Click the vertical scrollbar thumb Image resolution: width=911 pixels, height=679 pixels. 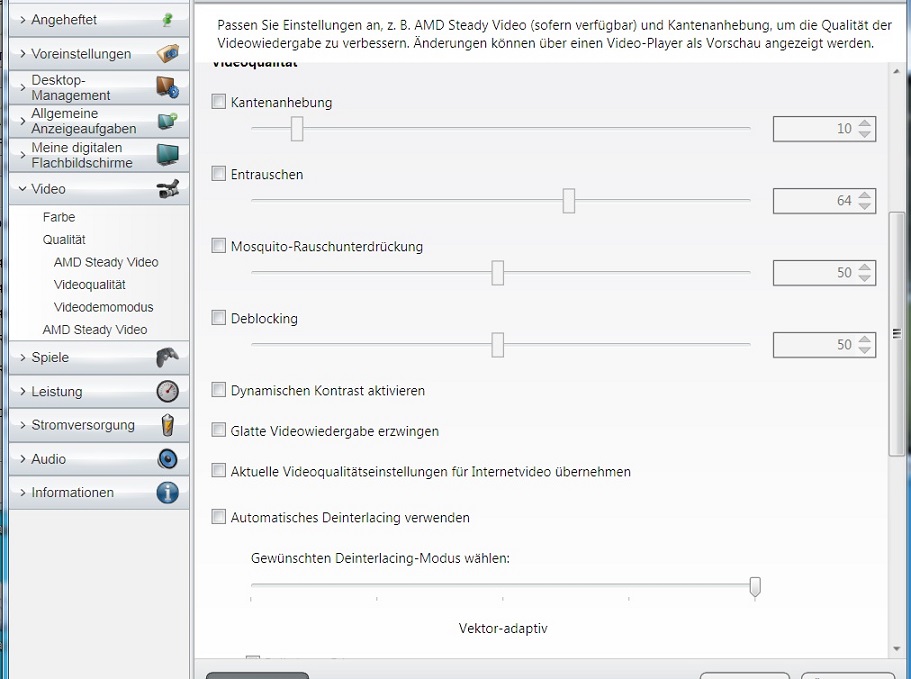point(896,334)
